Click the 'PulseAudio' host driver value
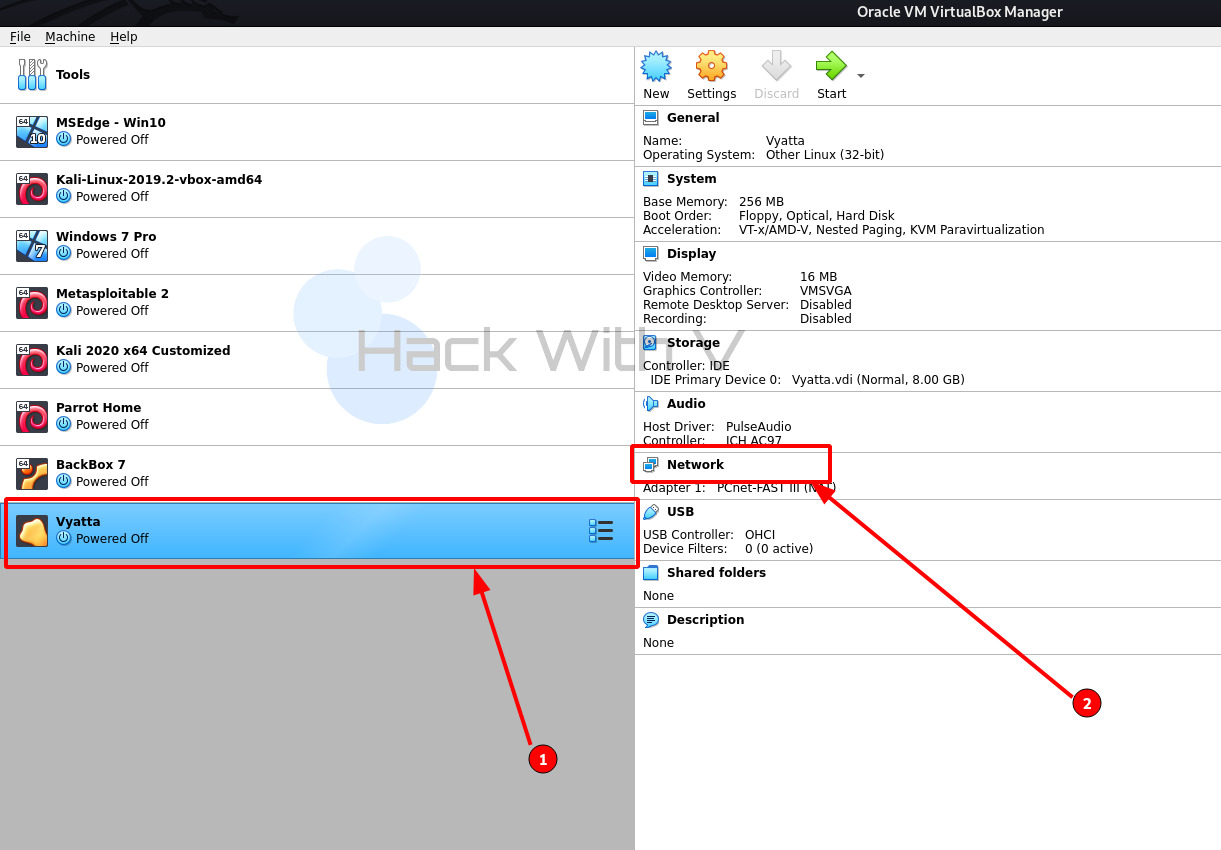 point(758,427)
